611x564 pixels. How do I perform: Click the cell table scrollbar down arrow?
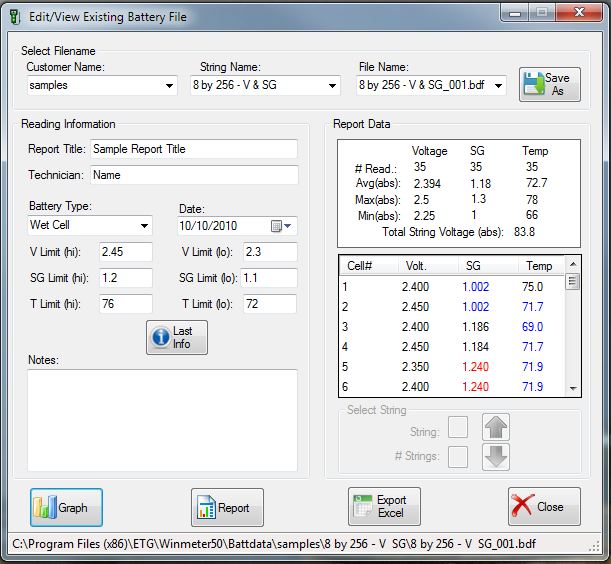573,387
